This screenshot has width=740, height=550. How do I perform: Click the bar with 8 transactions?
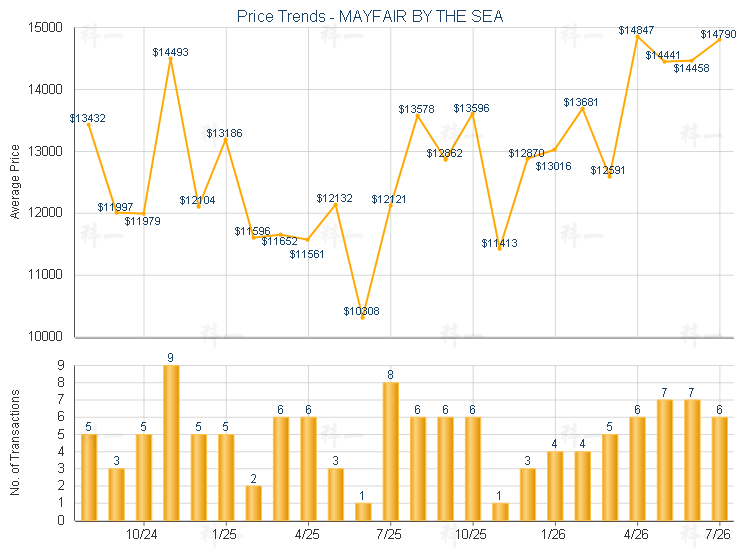[x=390, y=451]
